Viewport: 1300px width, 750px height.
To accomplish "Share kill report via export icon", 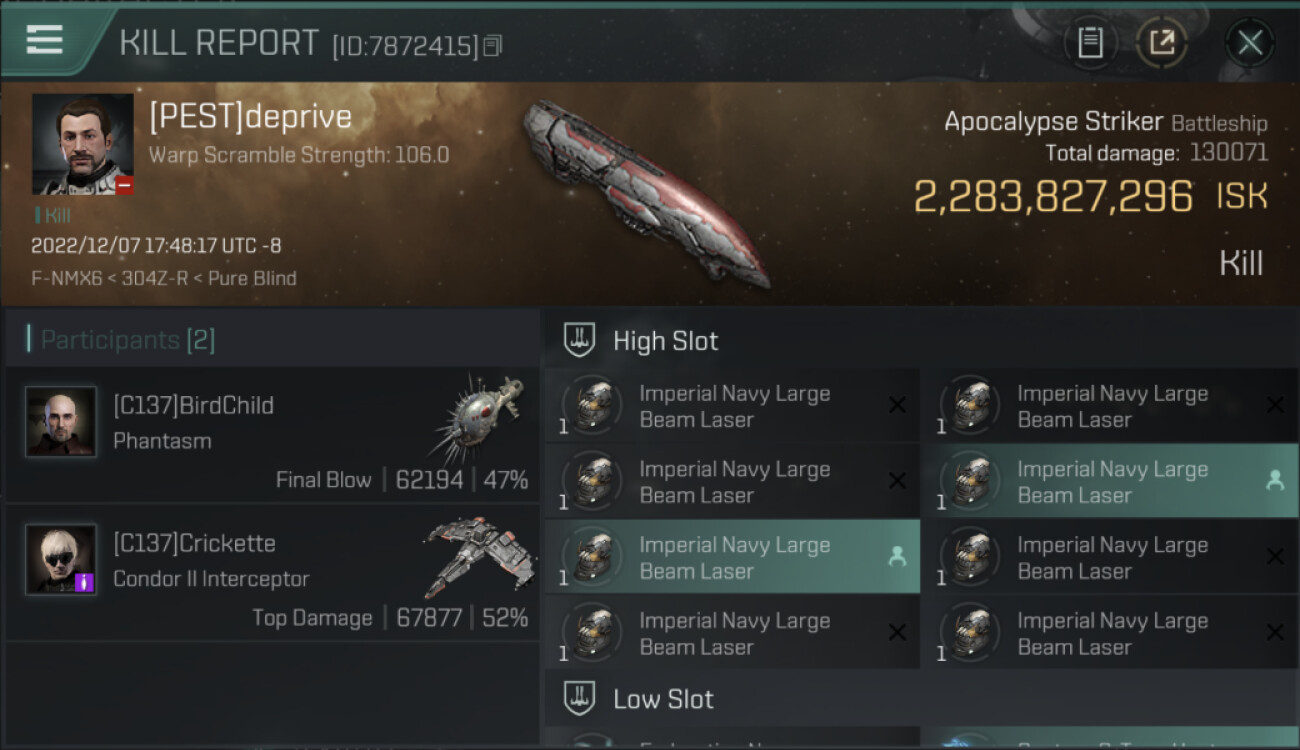I will [1162, 43].
